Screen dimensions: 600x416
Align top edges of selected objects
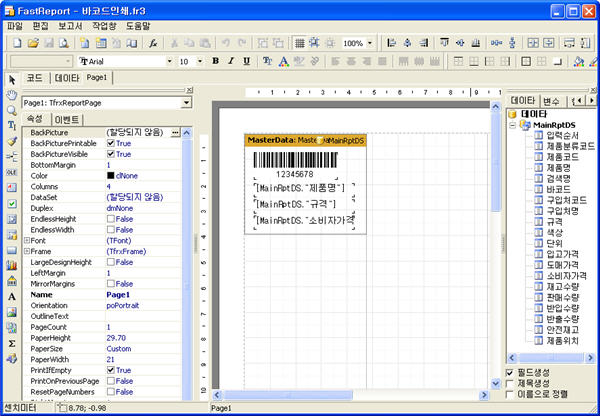pos(444,43)
